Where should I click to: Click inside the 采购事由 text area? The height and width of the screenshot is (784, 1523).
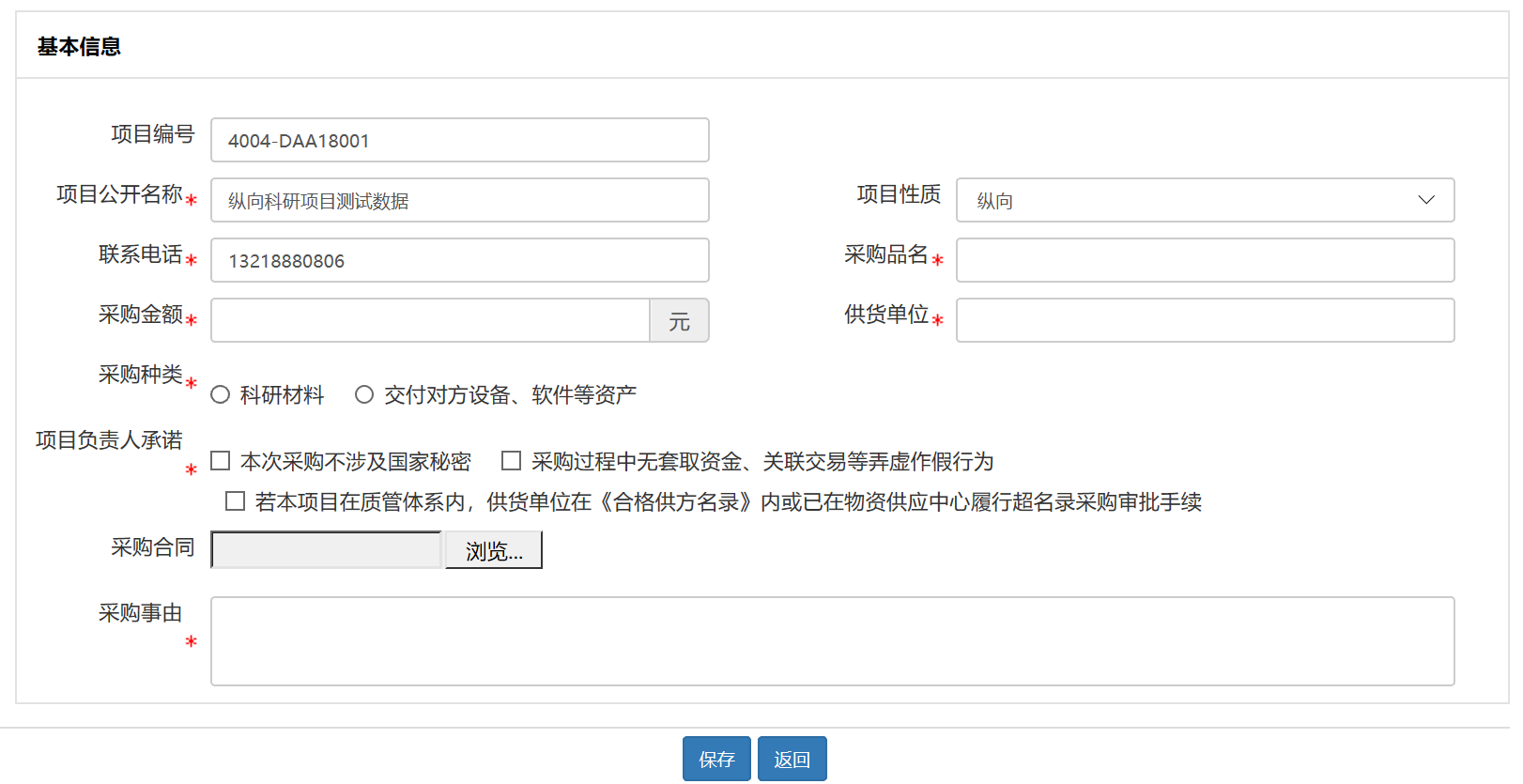[x=832, y=641]
